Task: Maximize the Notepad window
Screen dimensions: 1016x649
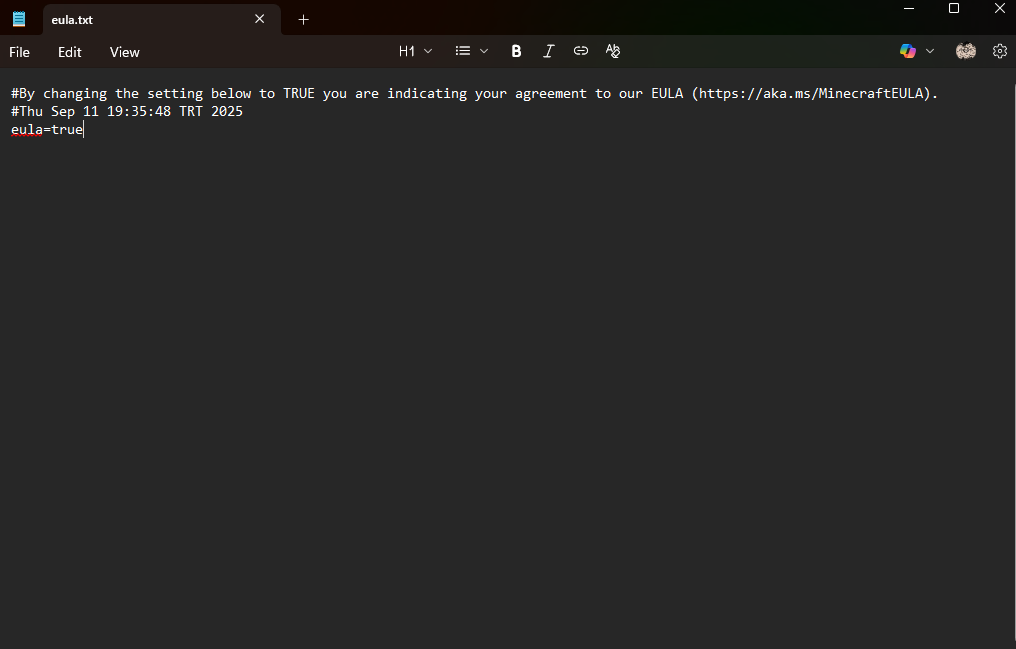Action: coord(954,8)
